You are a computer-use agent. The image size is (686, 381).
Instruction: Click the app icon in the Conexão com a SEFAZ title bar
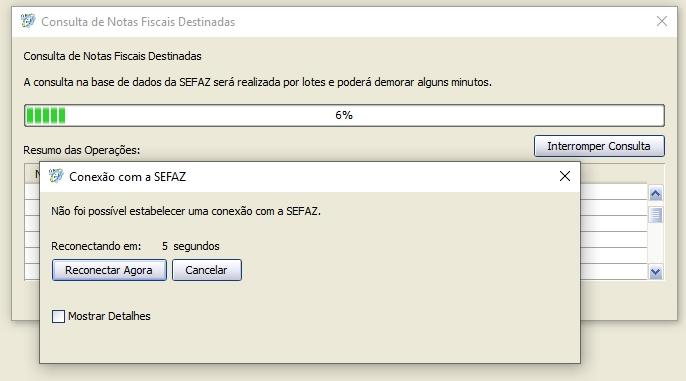coord(56,176)
